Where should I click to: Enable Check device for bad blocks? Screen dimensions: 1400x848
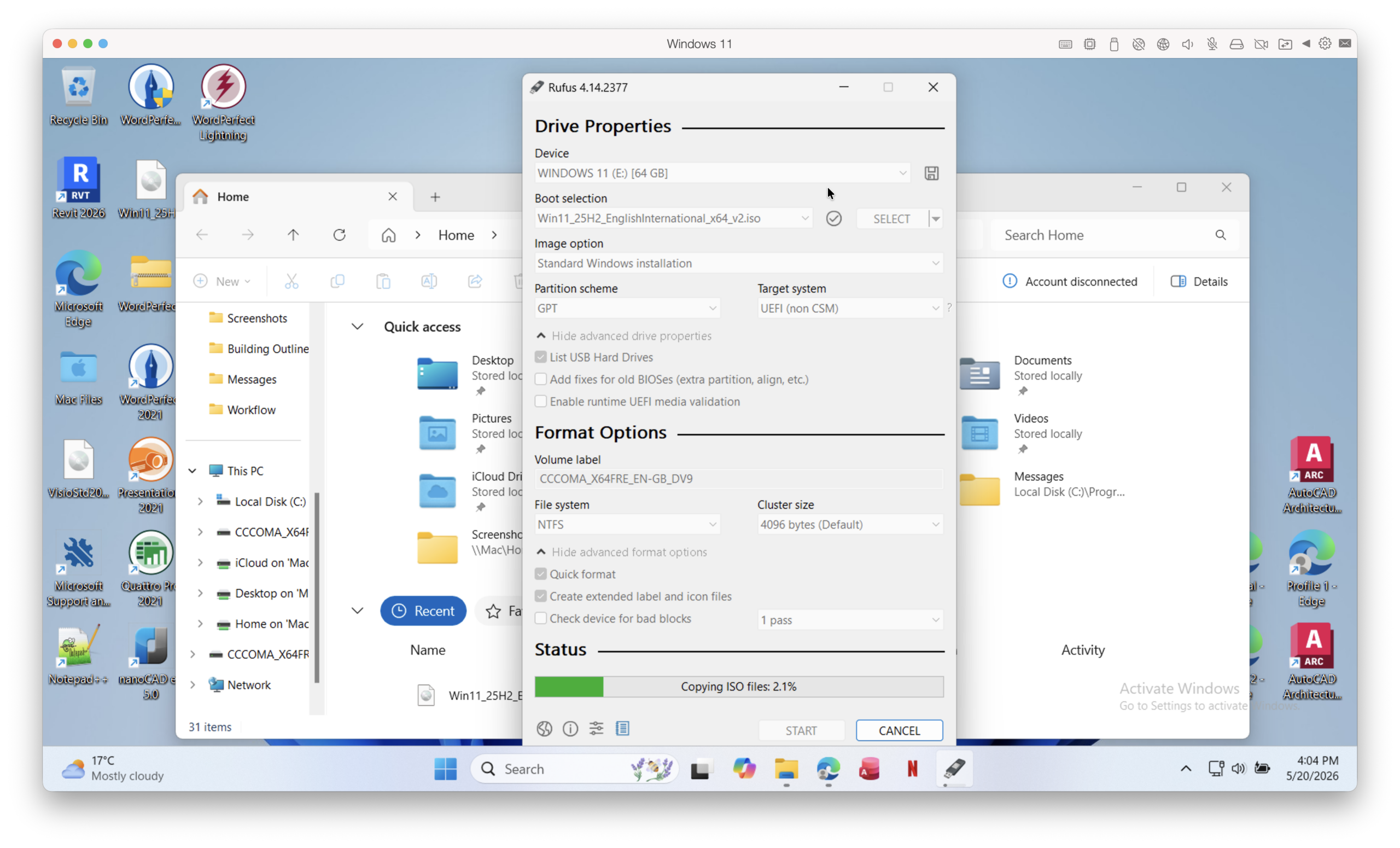pos(540,618)
